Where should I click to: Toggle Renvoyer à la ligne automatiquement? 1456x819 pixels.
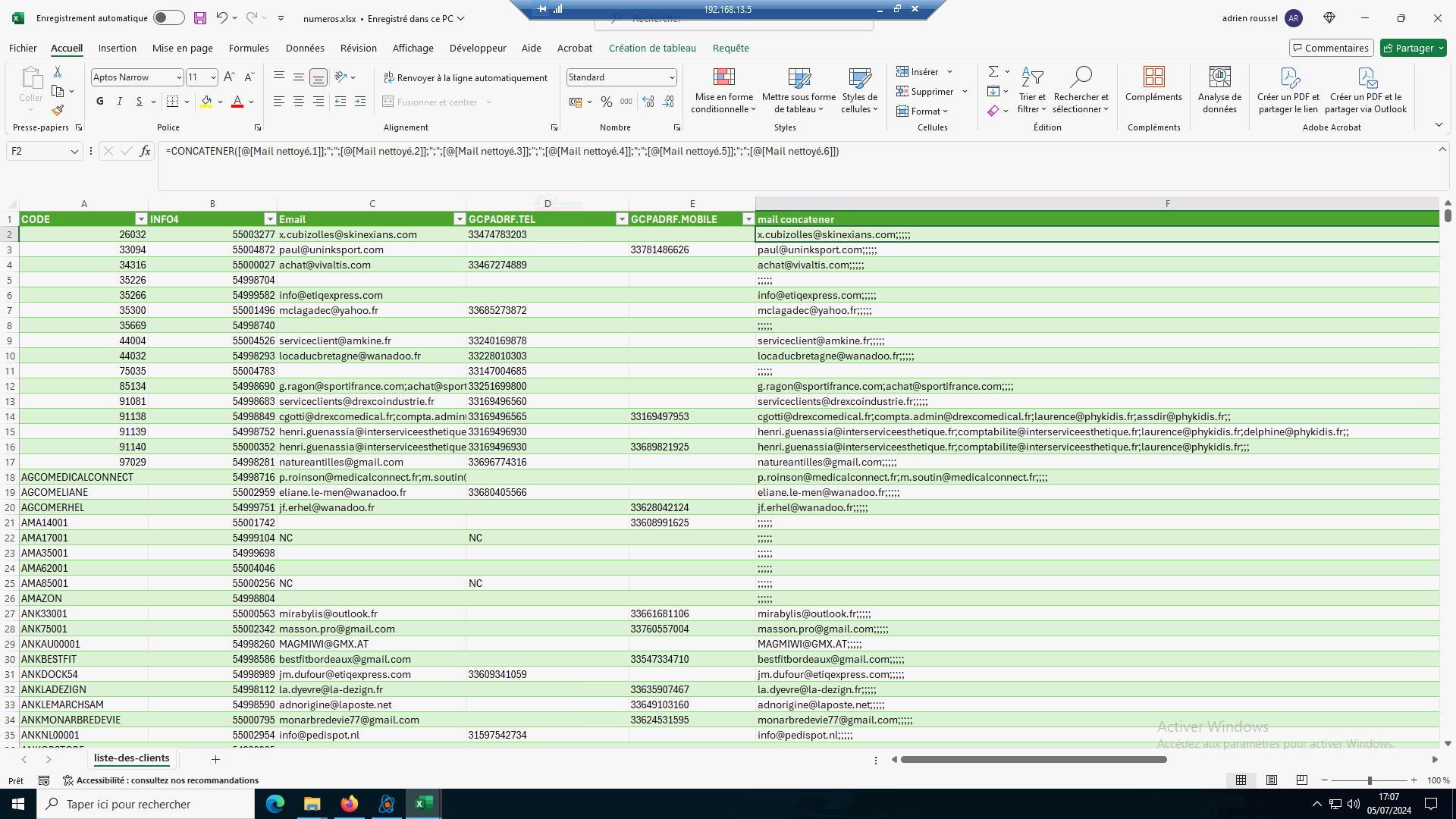[x=465, y=77]
